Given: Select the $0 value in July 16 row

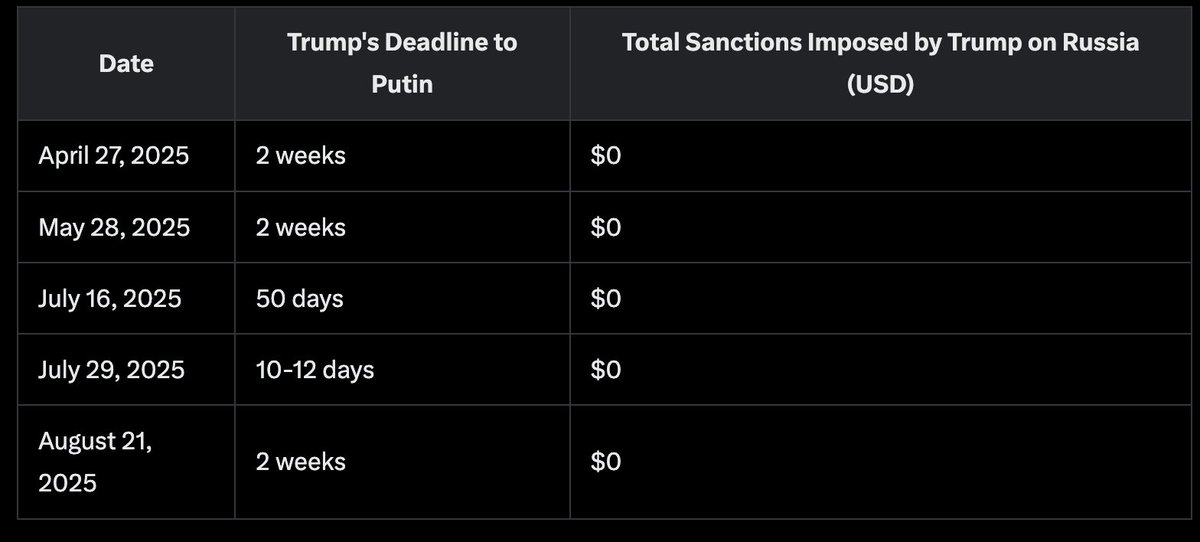Looking at the screenshot, I should 606,299.
